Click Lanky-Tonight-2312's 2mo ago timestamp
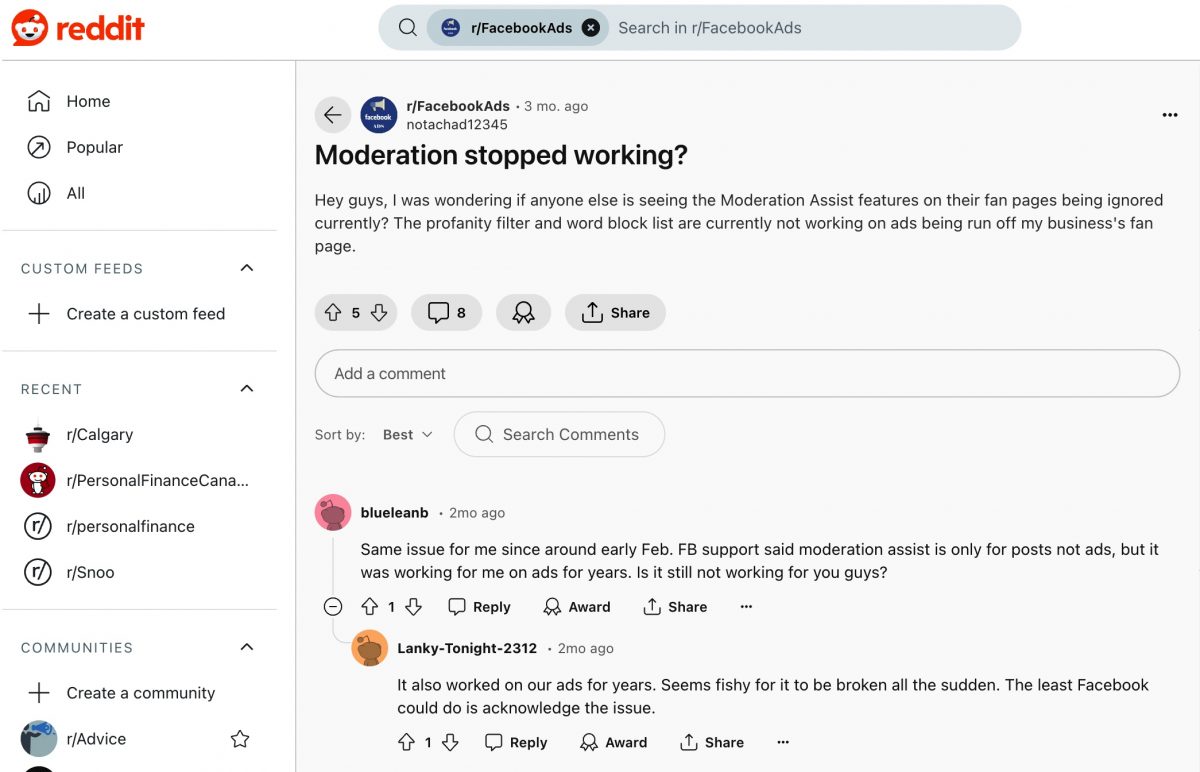The image size is (1200, 772). pyautogui.click(x=586, y=648)
